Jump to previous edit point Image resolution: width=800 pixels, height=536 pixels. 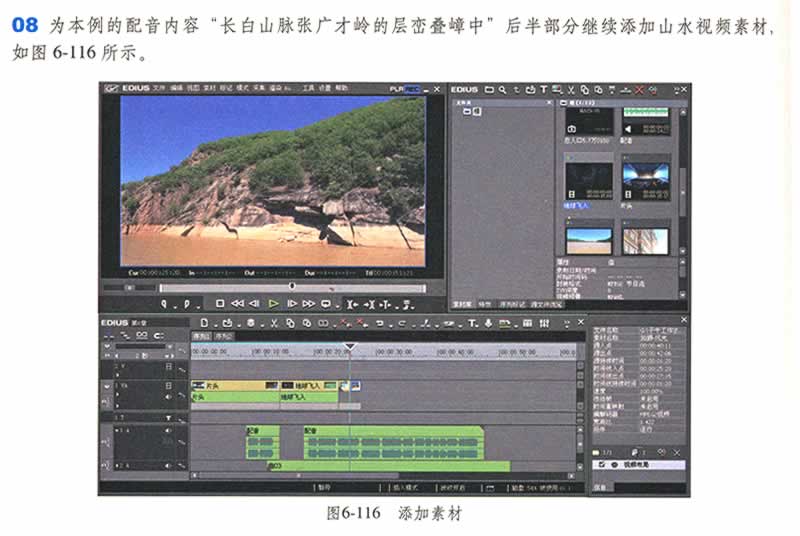352,304
